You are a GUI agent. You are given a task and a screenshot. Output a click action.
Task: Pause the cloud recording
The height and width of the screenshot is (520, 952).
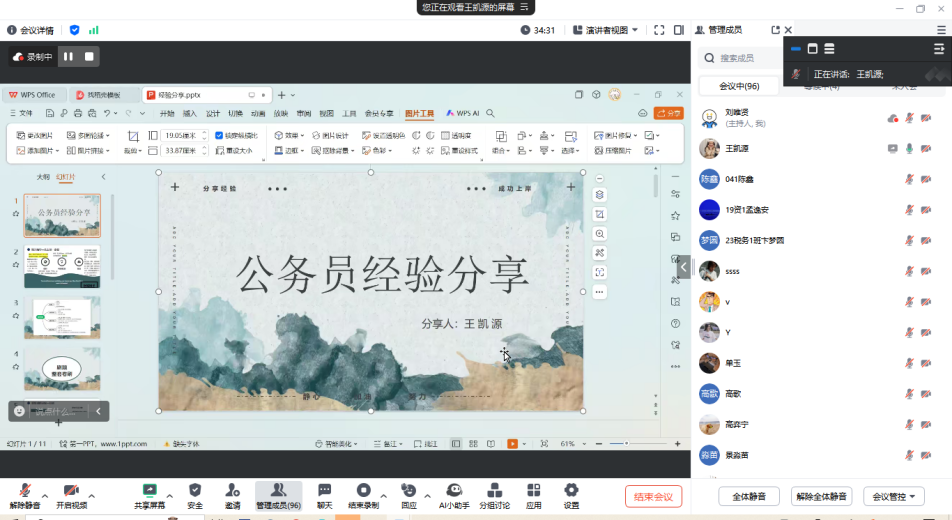pos(69,57)
